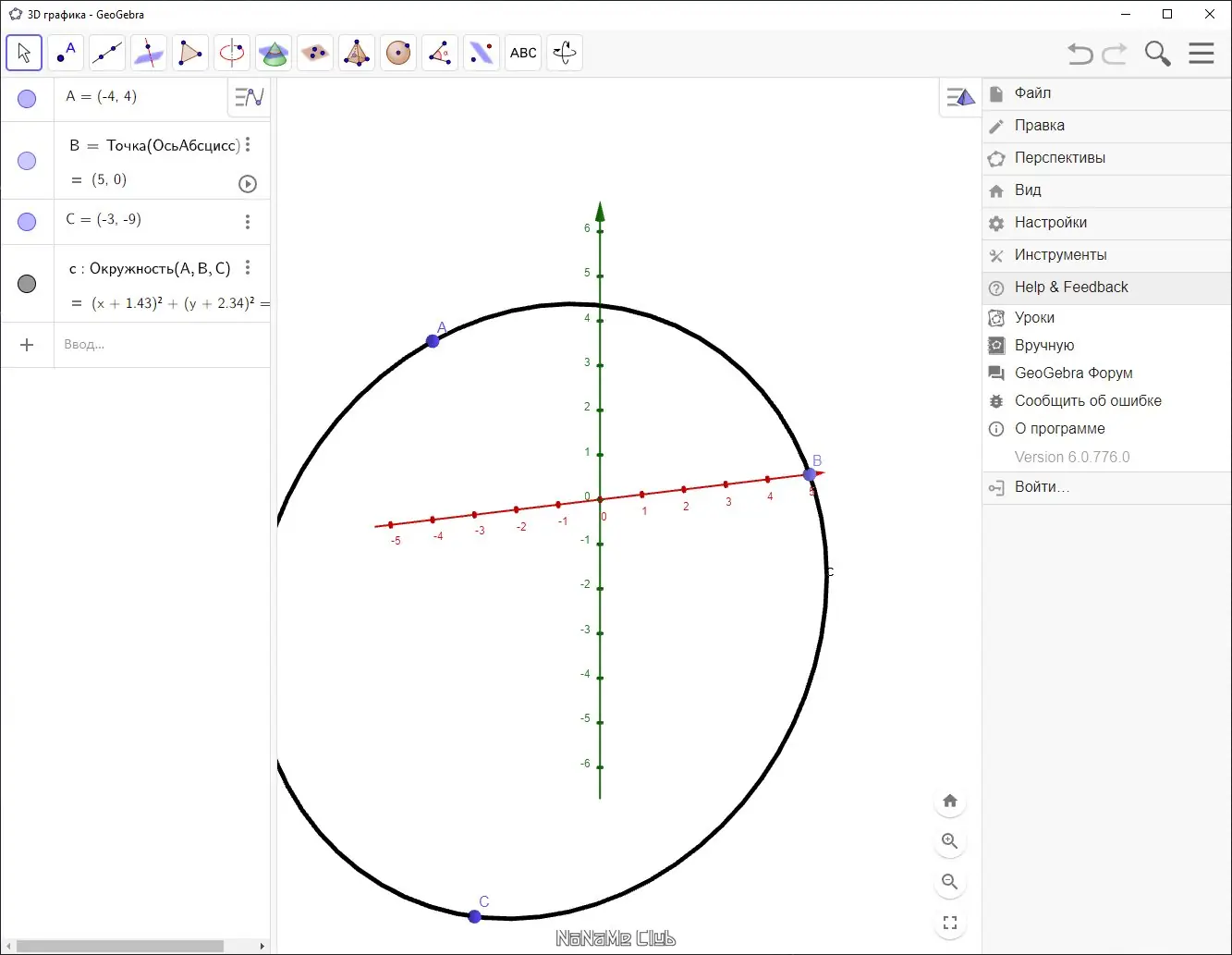Toggle the algebra view style bar
The height and width of the screenshot is (955, 1232).
[249, 97]
